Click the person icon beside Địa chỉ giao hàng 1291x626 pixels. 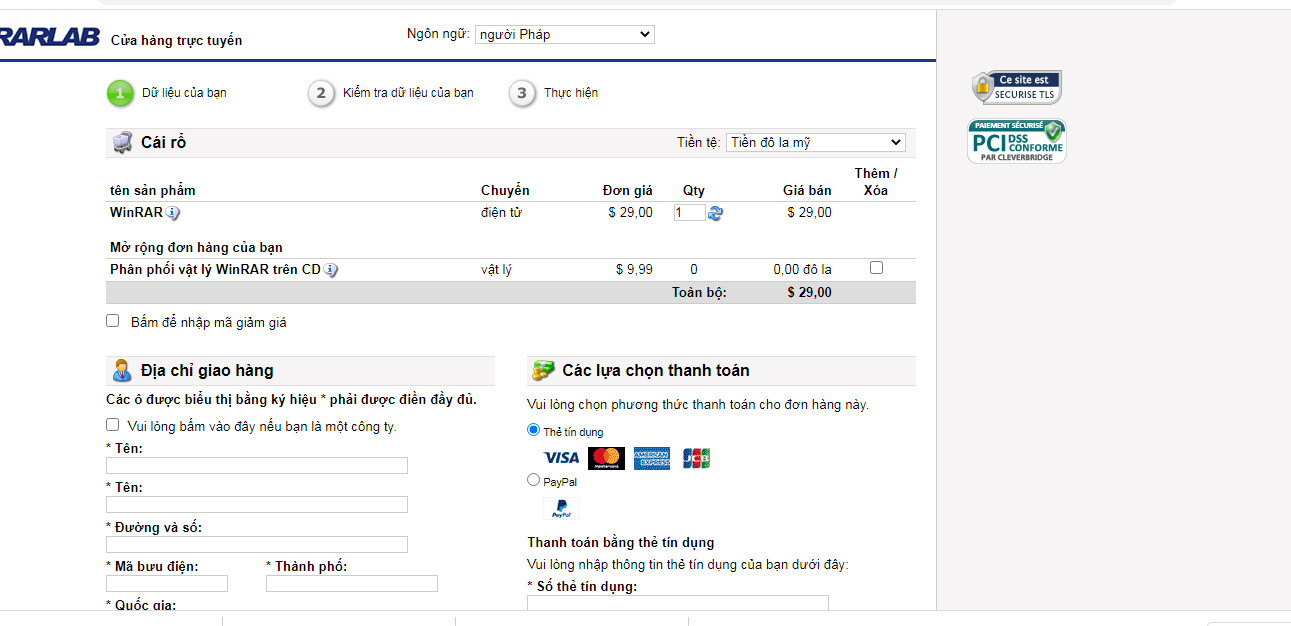pyautogui.click(x=122, y=370)
